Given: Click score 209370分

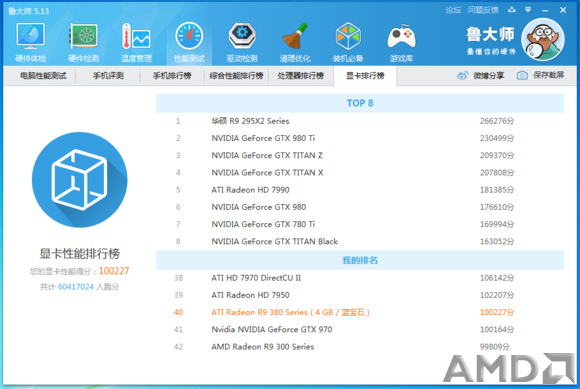Looking at the screenshot, I should click(x=497, y=155).
